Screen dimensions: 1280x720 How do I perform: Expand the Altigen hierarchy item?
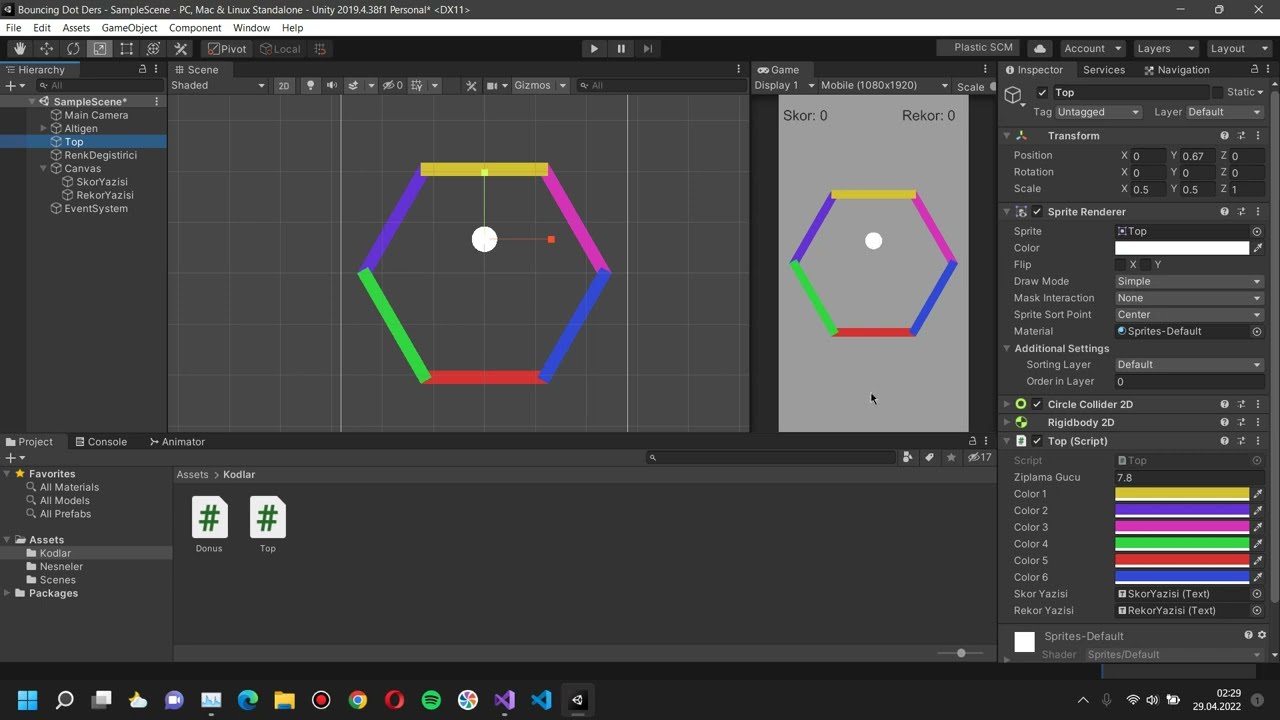tap(43, 128)
